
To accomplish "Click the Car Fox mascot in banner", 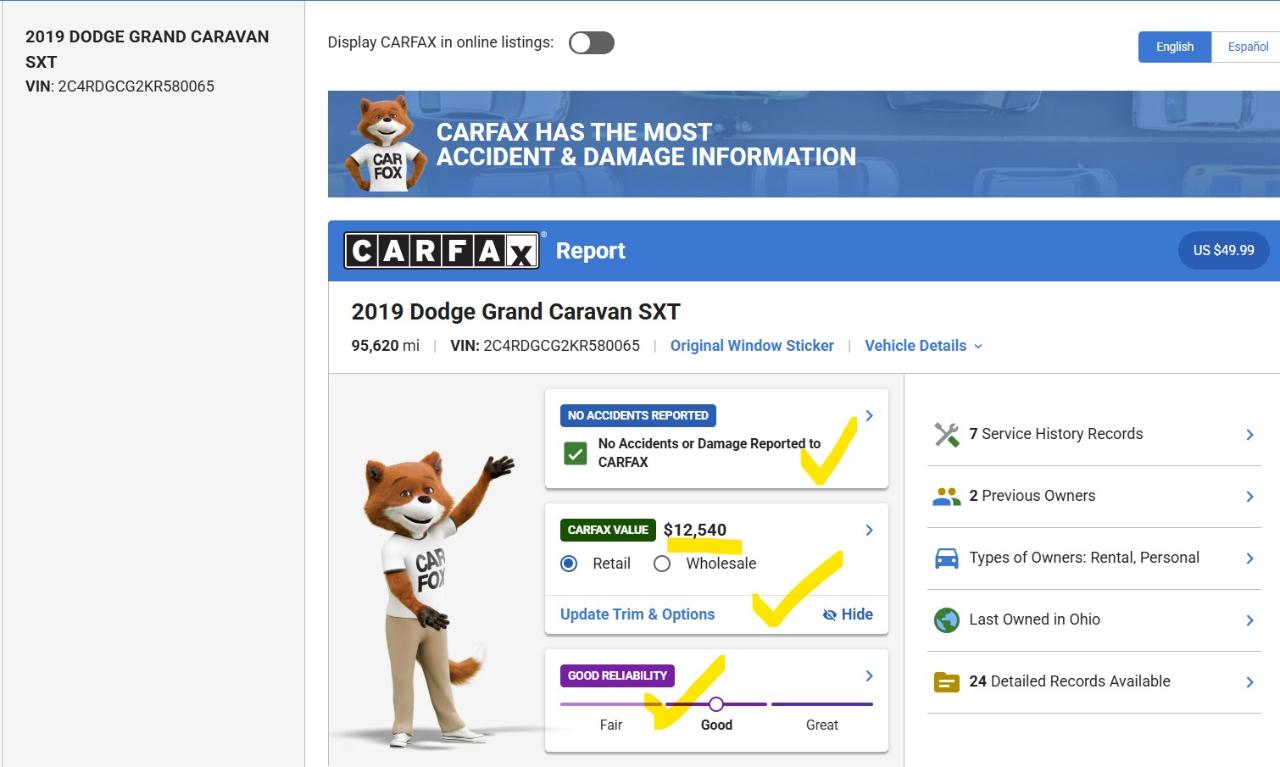I will pyautogui.click(x=385, y=143).
